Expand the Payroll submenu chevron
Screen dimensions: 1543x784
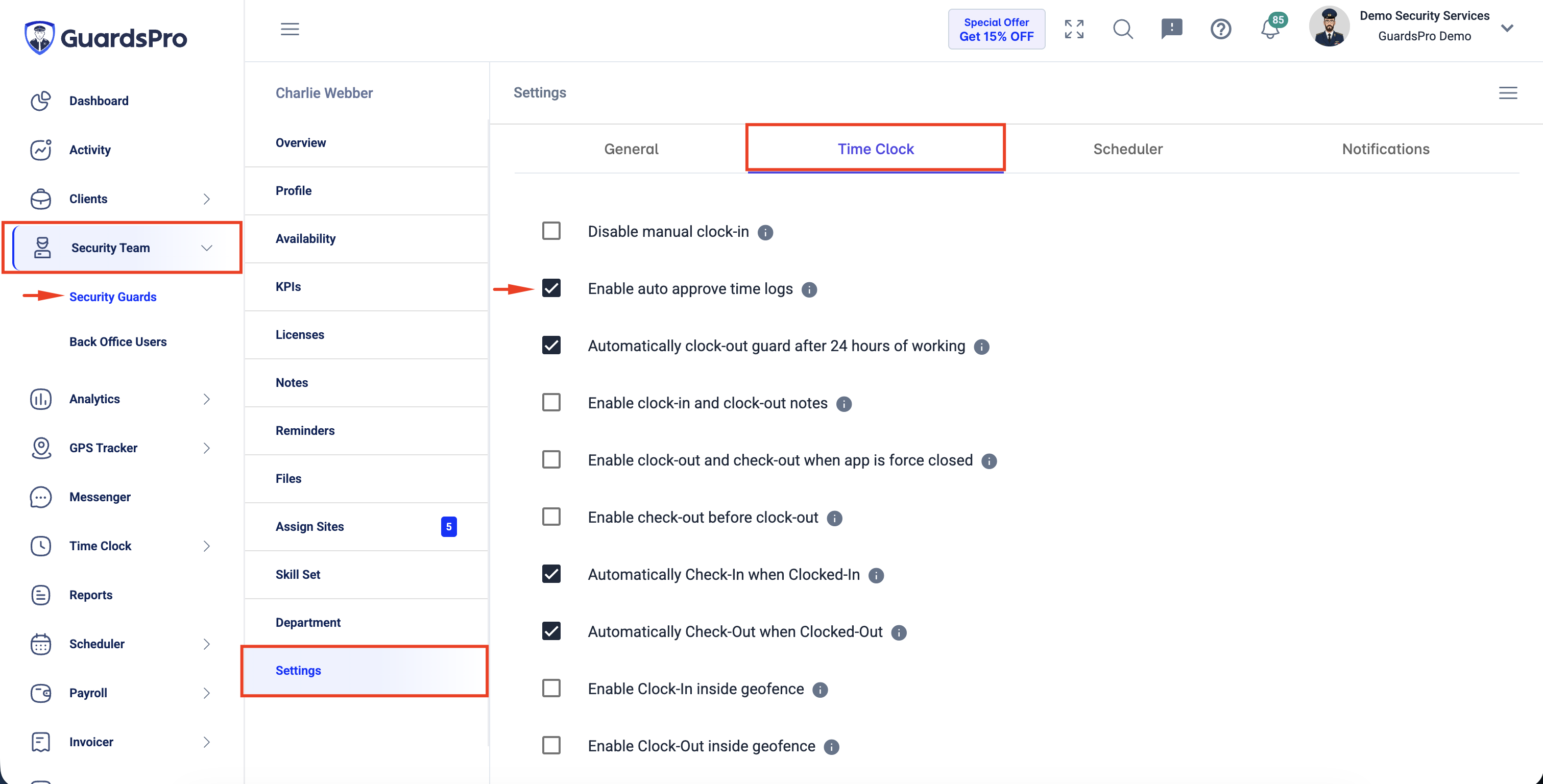pos(207,693)
